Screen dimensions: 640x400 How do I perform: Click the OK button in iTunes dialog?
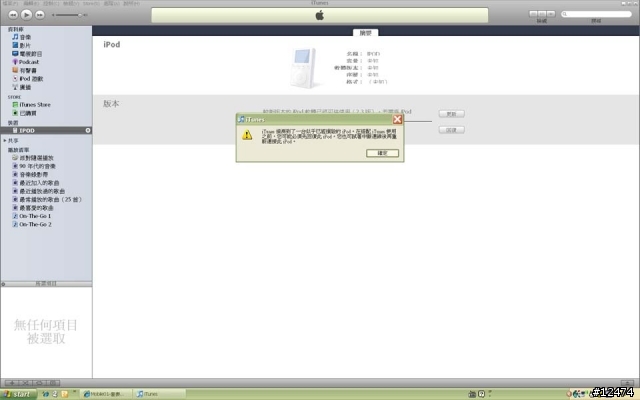(382, 153)
